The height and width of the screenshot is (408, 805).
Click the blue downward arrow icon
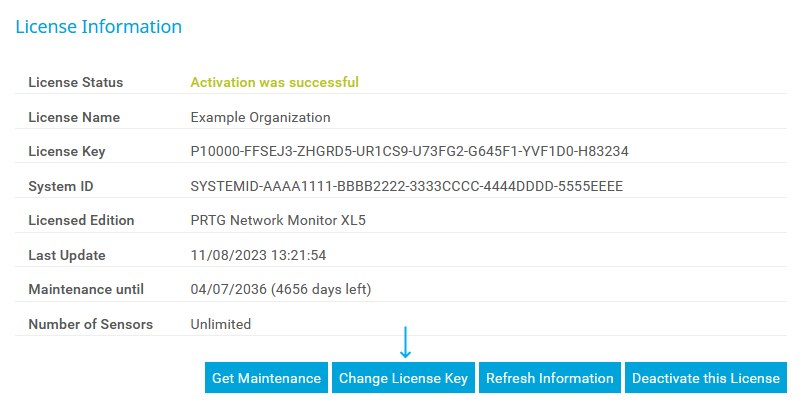pyautogui.click(x=405, y=343)
